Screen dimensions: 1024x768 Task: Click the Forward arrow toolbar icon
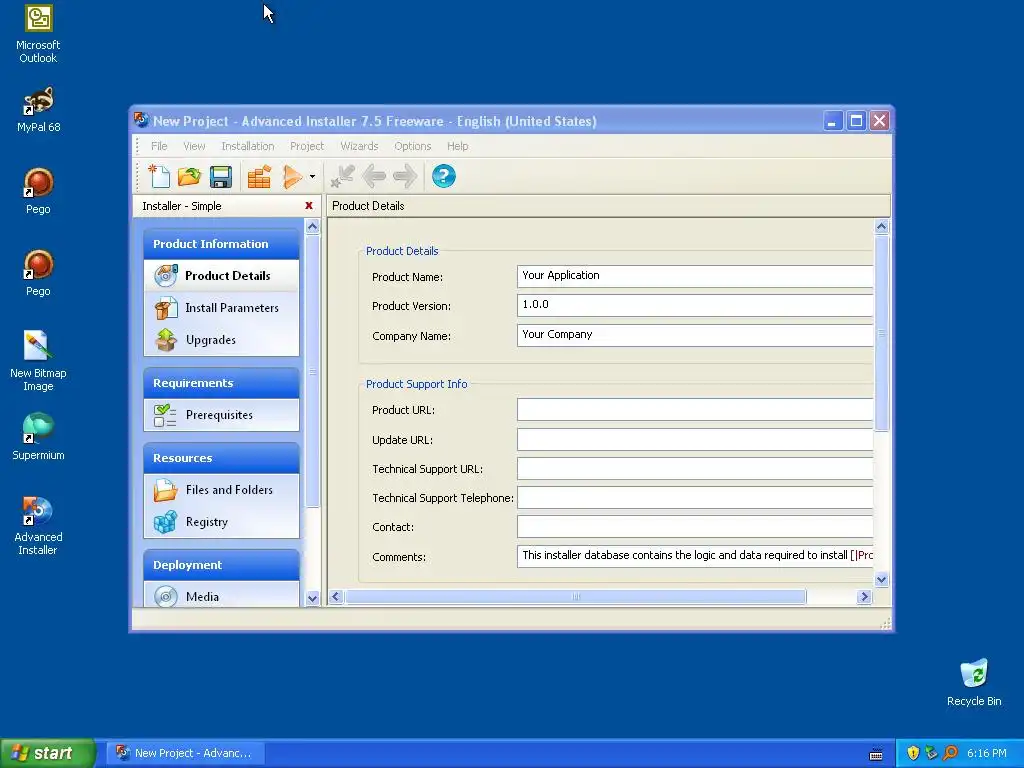point(405,176)
